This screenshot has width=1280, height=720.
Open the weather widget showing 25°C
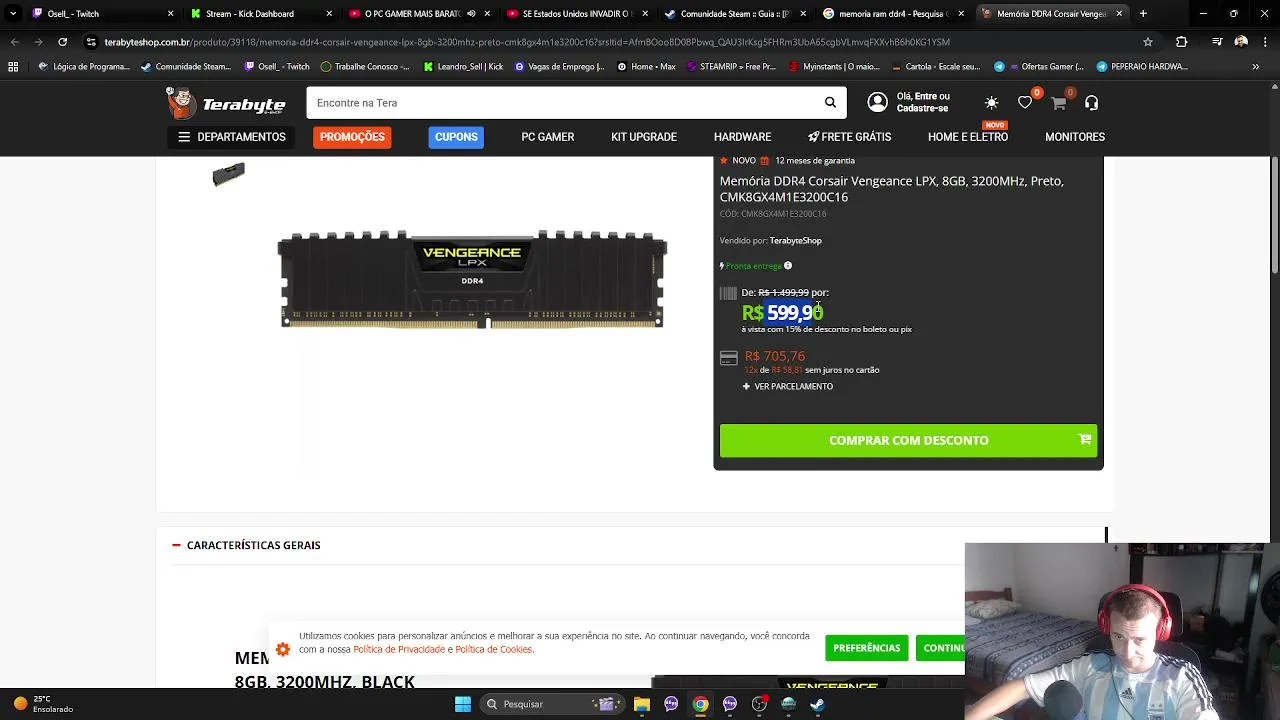42,704
